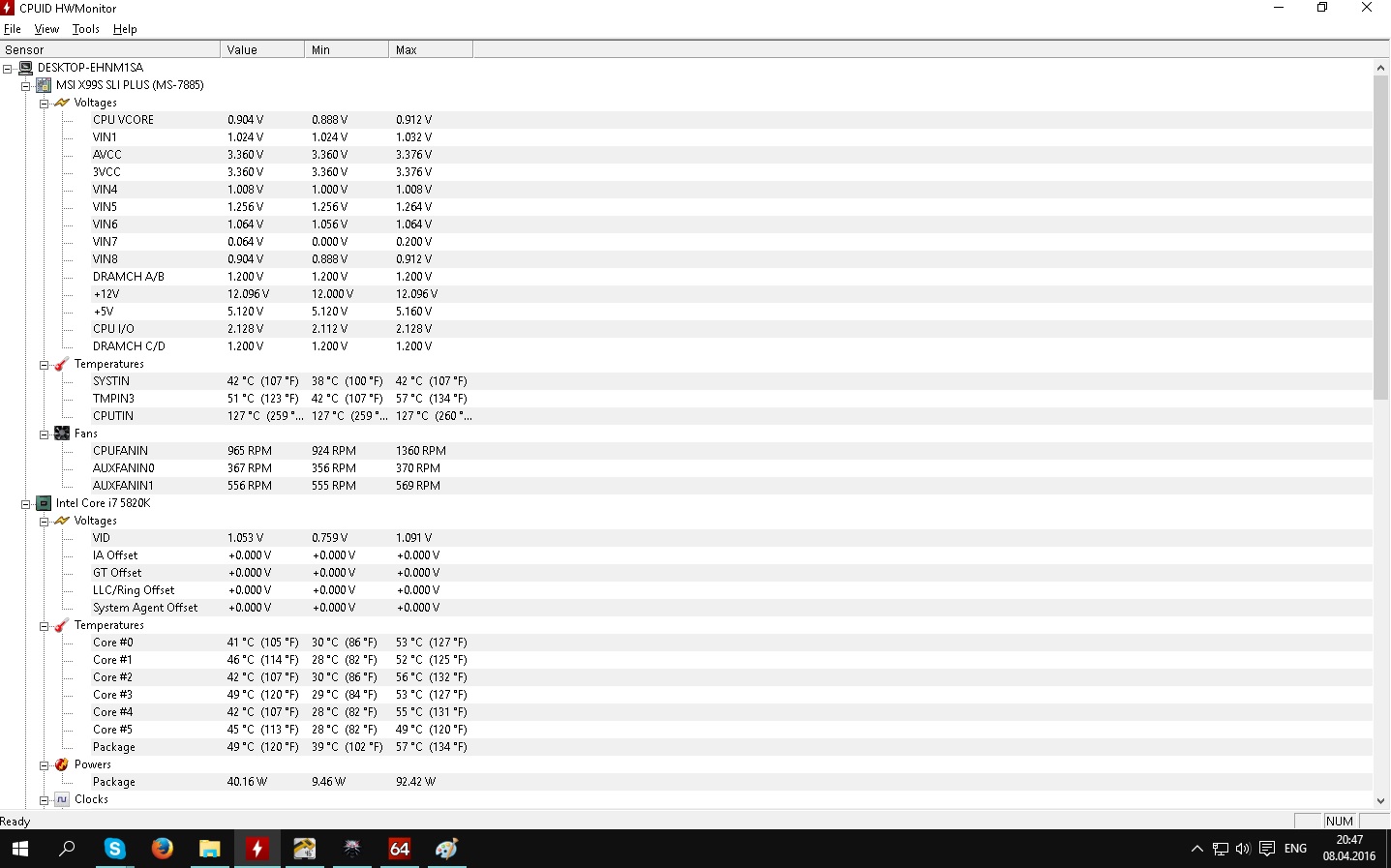Open the Help menu

(125, 29)
